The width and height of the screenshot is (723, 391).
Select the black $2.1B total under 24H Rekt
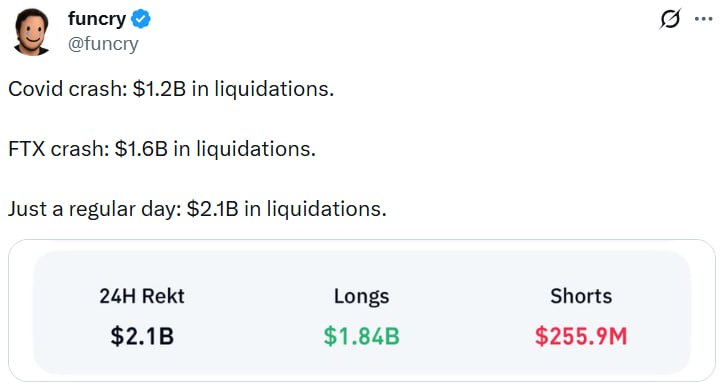(142, 336)
